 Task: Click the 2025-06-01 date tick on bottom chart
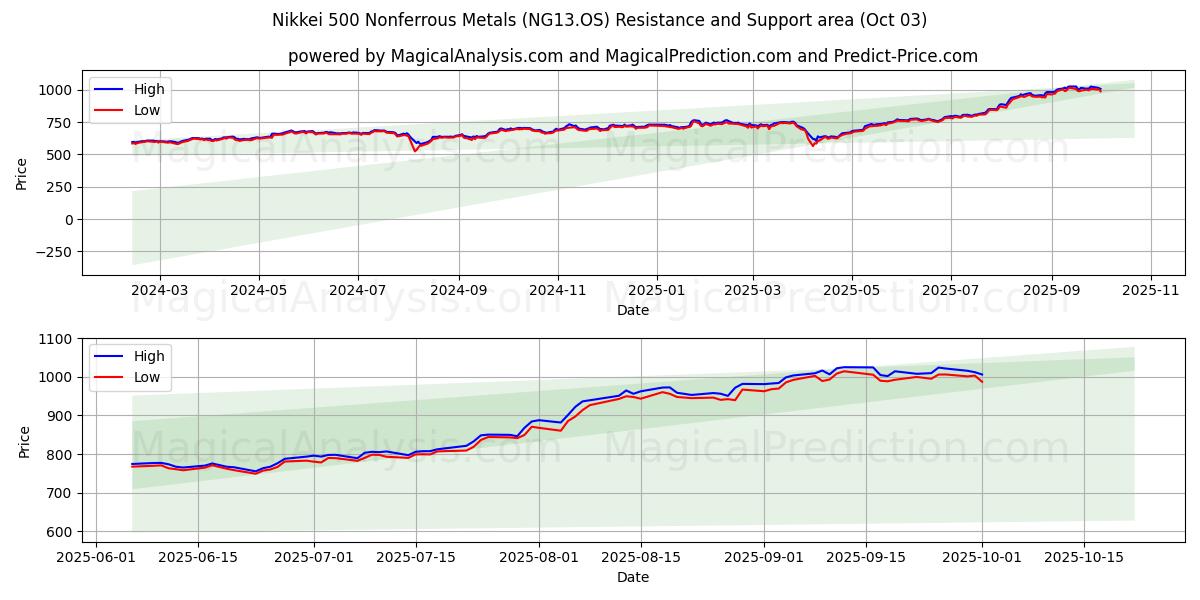coord(96,557)
